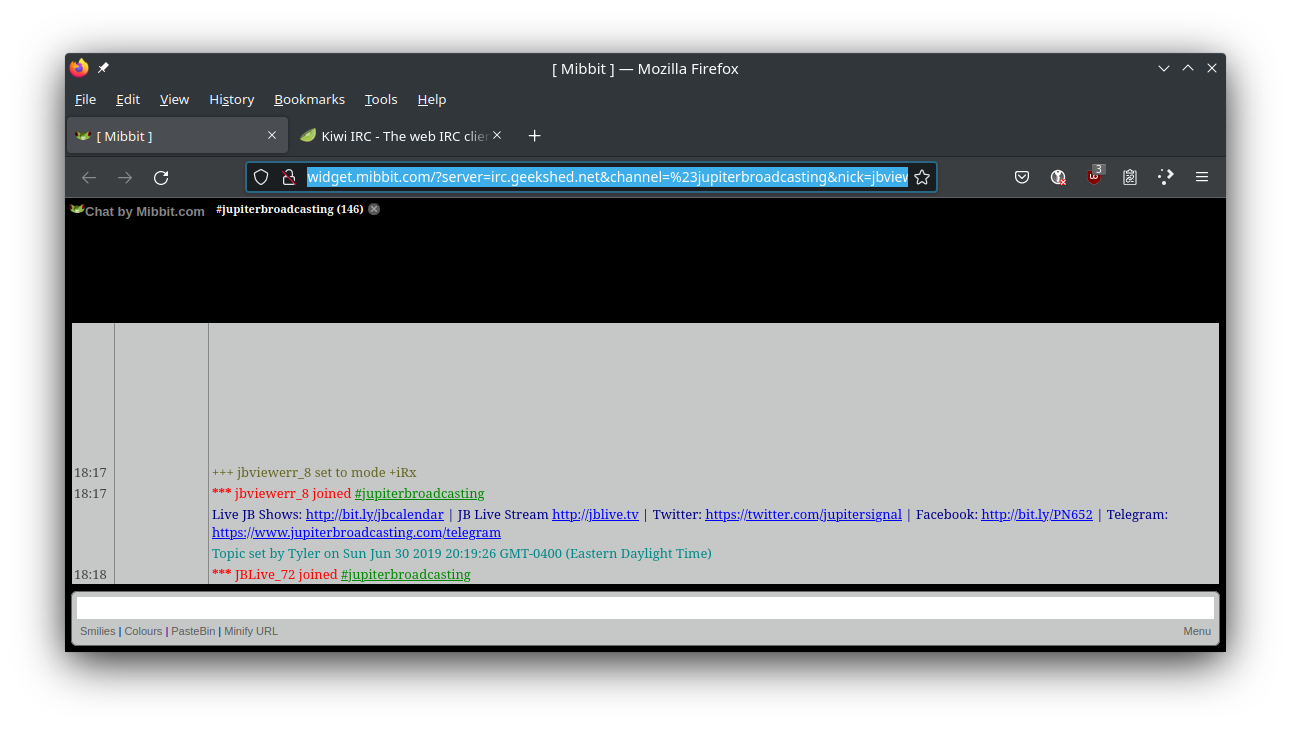Go forward with the forward arrow

click(125, 177)
